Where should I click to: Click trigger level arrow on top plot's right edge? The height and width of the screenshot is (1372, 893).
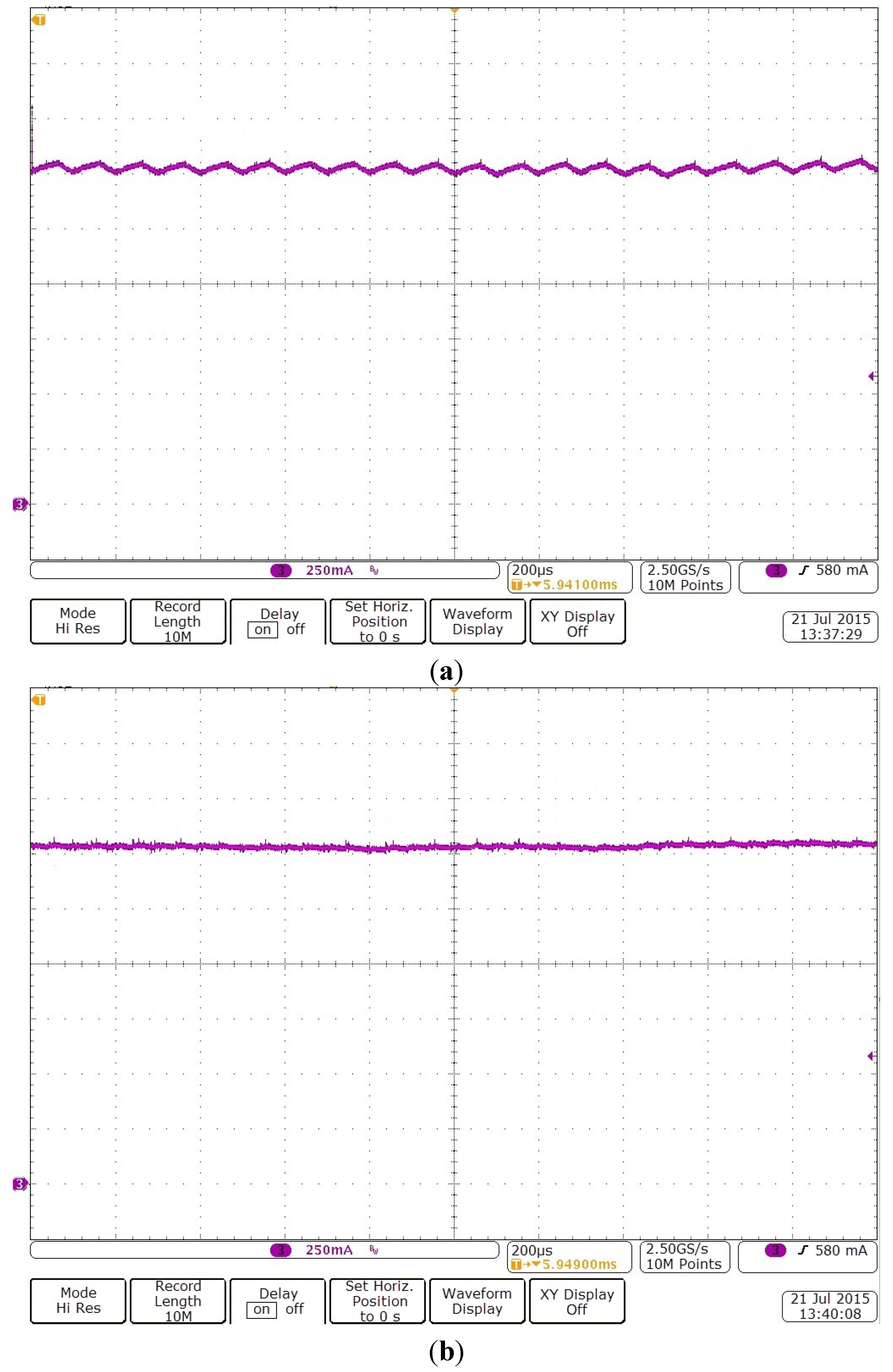872,377
